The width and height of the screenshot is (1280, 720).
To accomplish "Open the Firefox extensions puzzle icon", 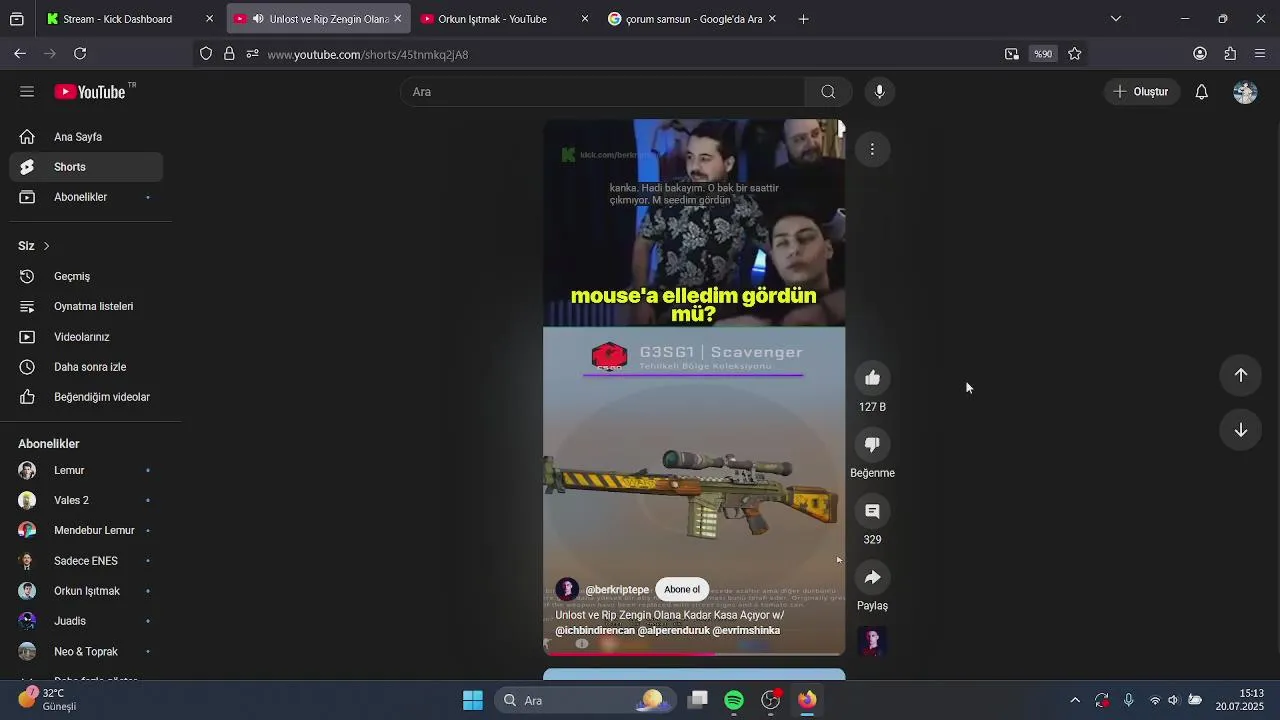I will [1230, 54].
